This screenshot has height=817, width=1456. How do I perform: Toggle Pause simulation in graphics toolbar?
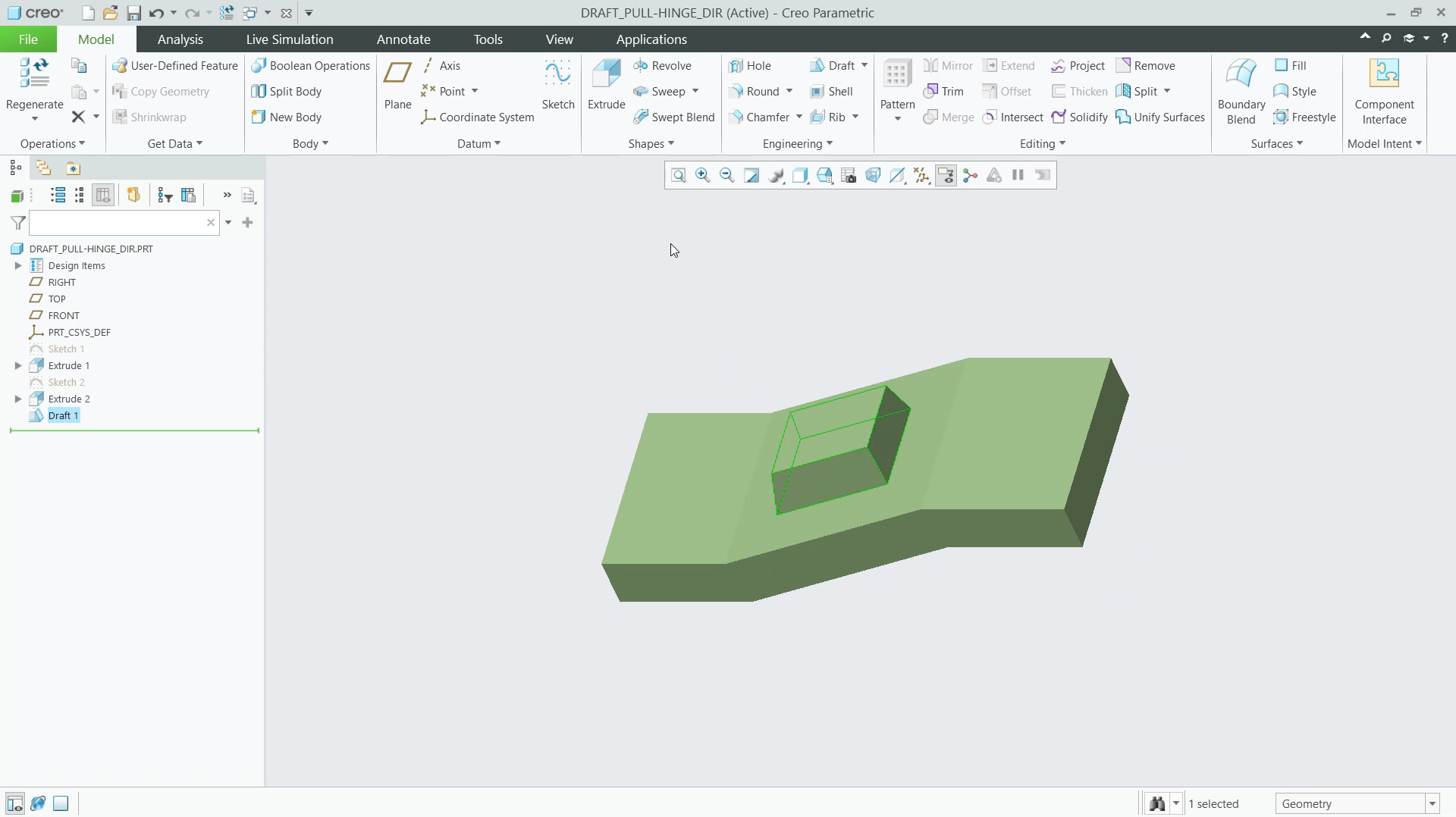[1018, 176]
